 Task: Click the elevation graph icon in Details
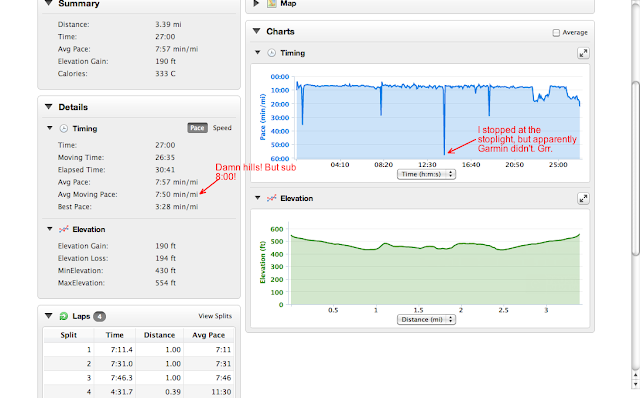pos(64,229)
